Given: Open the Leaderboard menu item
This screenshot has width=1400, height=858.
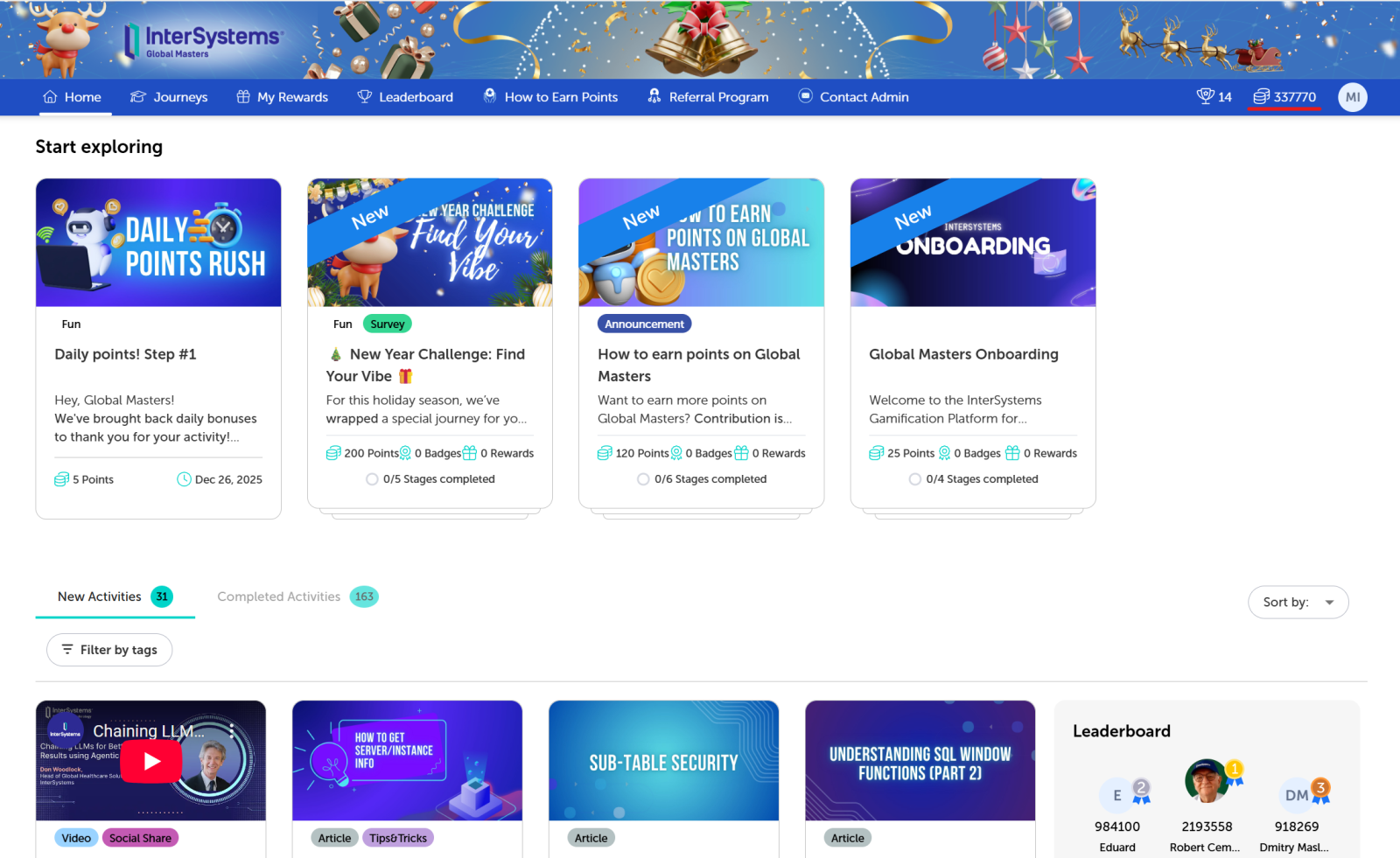Looking at the screenshot, I should point(405,97).
